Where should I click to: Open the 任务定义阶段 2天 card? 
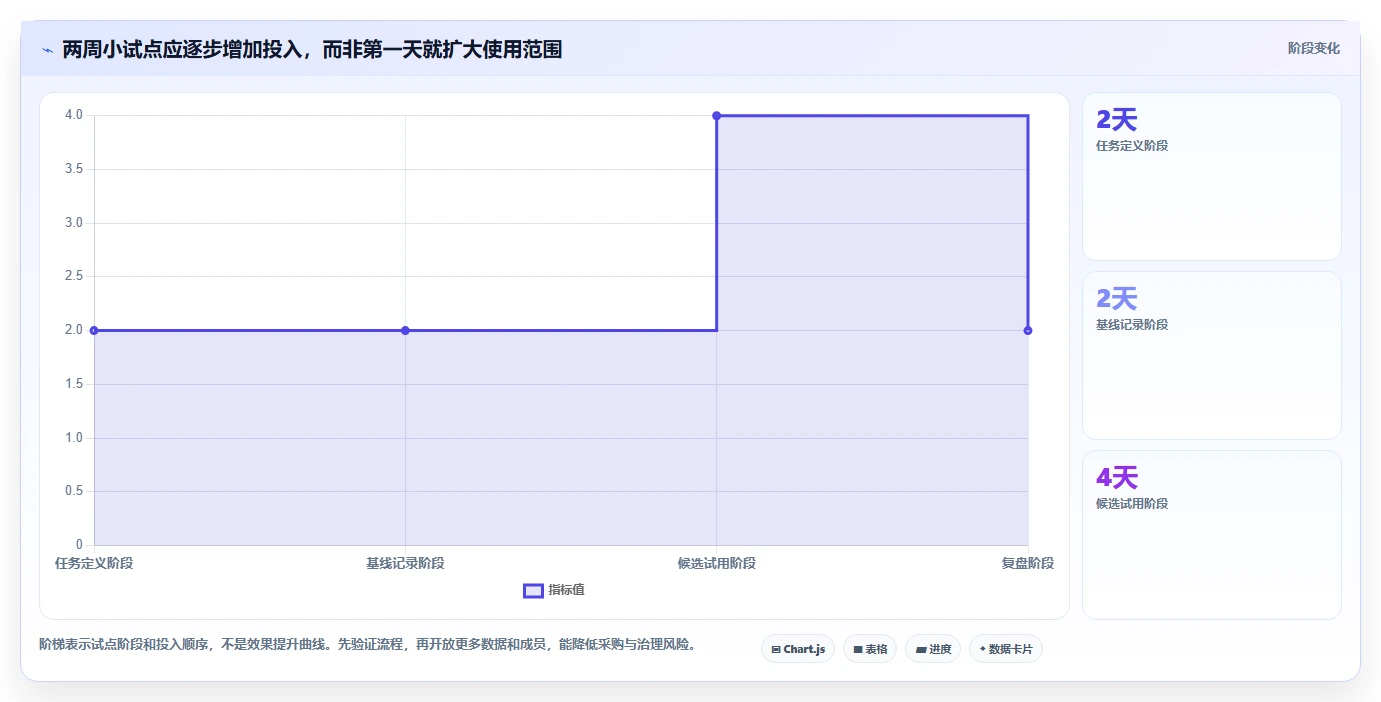1211,176
